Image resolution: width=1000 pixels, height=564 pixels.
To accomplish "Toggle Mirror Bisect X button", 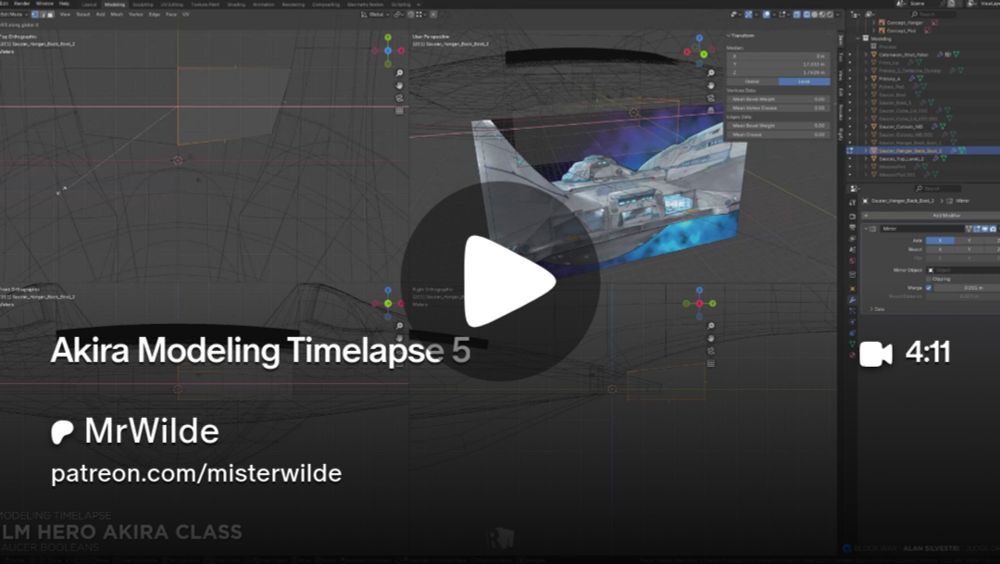I will click(940, 249).
